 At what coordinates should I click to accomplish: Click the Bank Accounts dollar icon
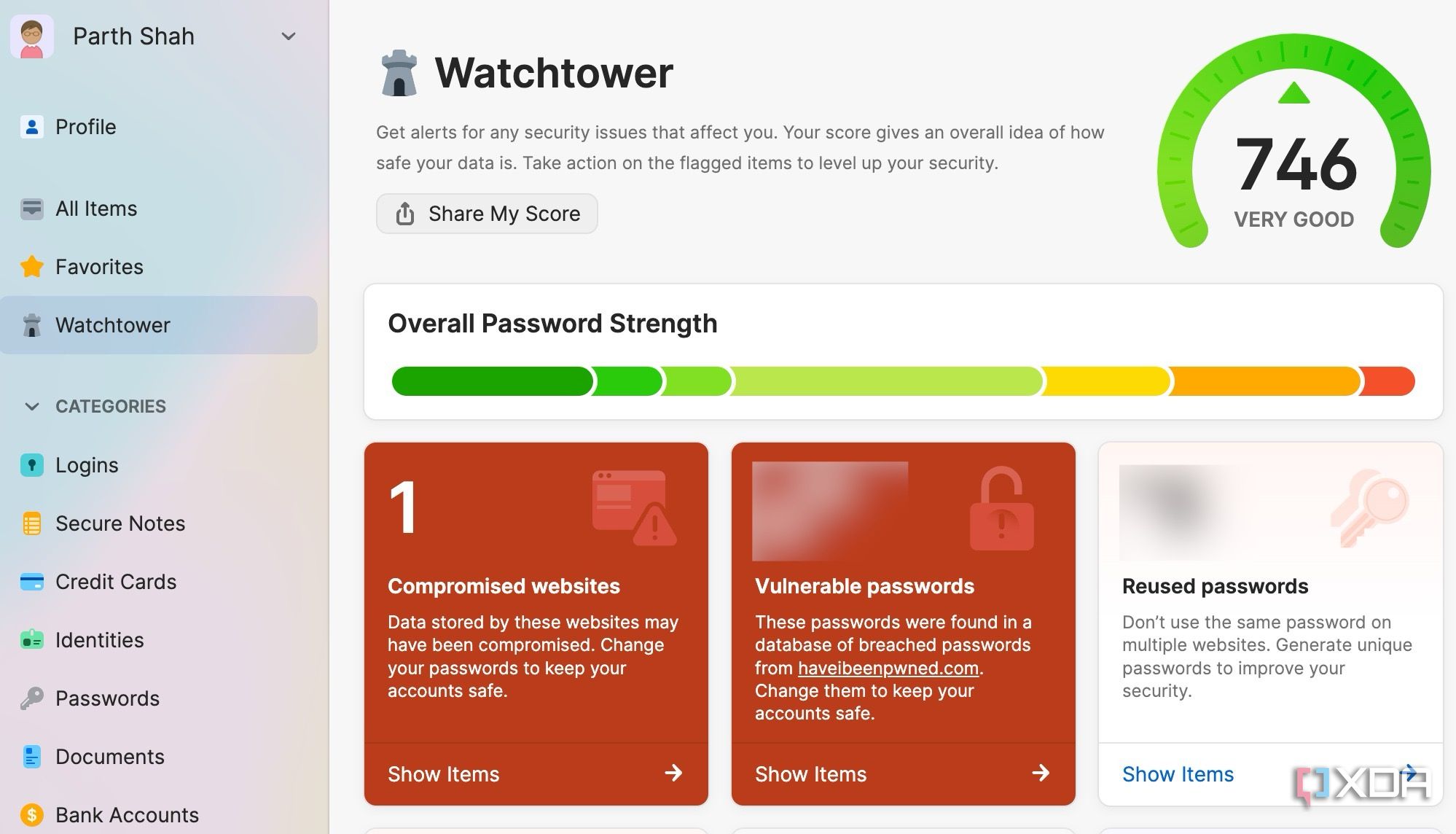[x=32, y=815]
